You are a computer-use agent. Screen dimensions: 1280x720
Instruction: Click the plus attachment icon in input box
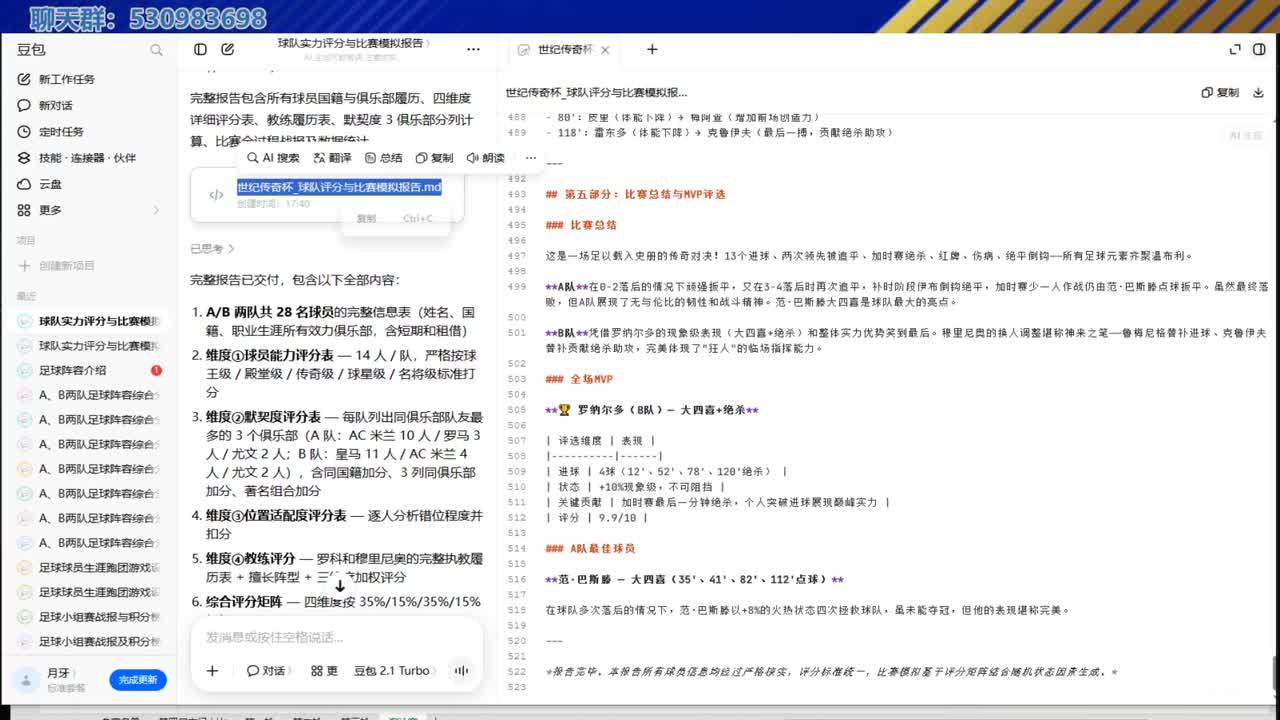point(212,671)
